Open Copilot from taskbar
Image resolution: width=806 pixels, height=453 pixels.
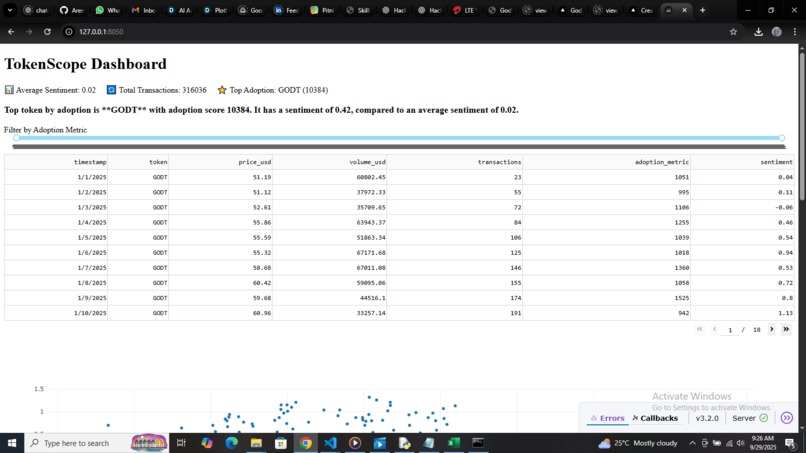[207, 443]
